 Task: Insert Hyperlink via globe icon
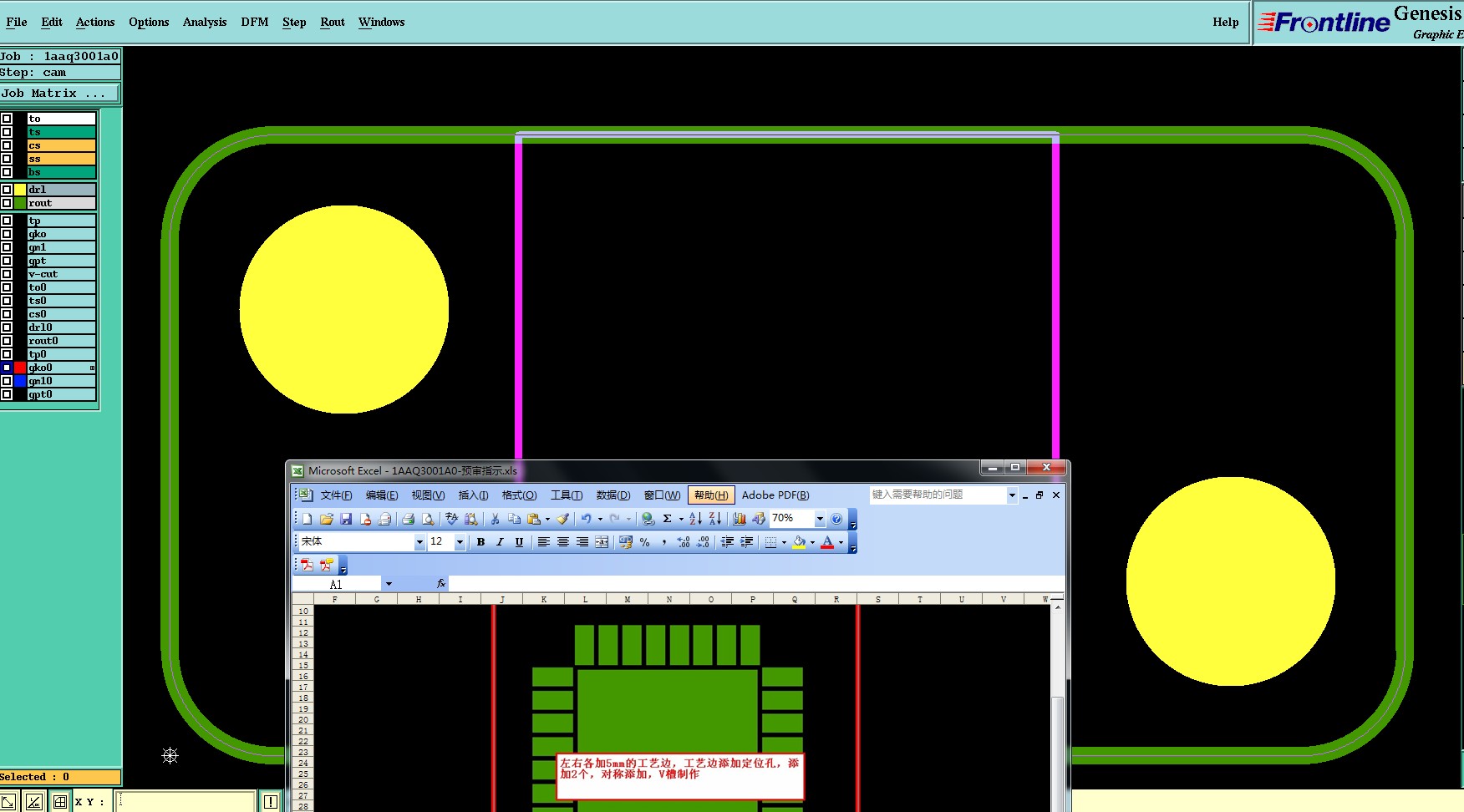[648, 519]
